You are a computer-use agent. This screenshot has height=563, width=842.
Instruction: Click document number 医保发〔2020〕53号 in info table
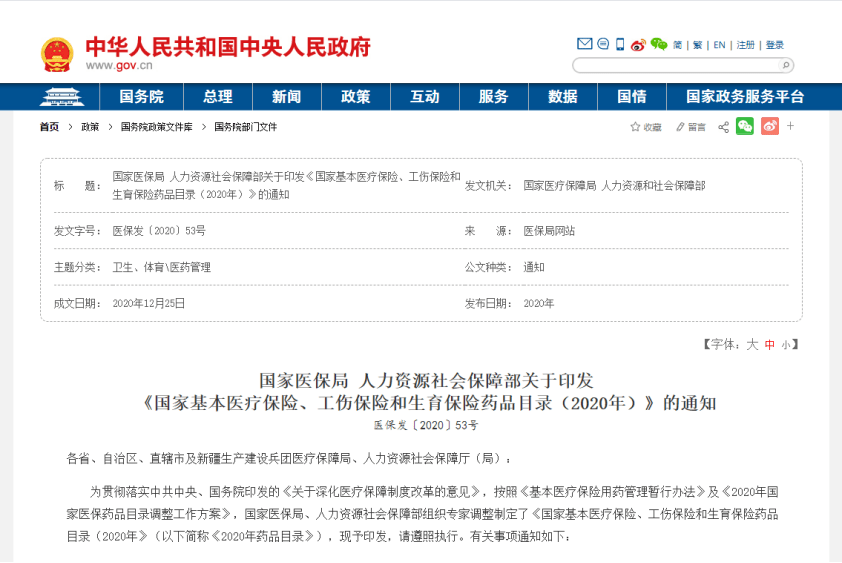click(x=159, y=231)
